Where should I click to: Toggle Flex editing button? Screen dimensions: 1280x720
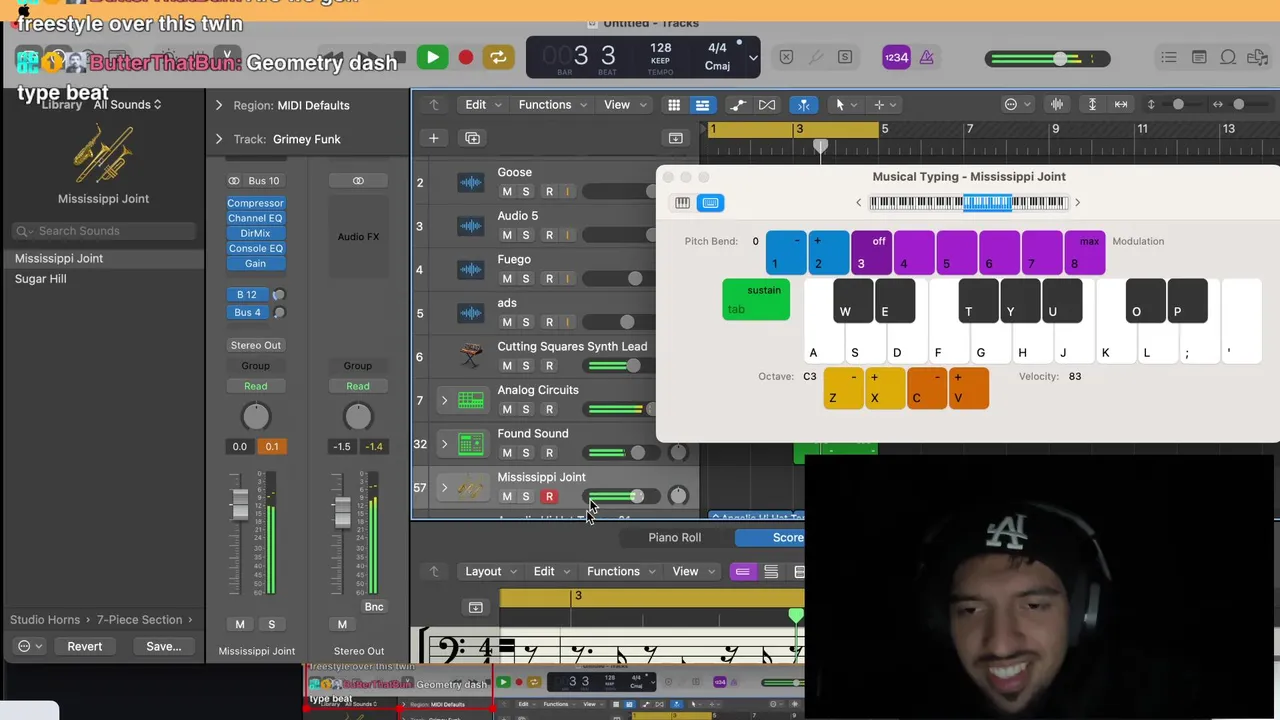[767, 104]
